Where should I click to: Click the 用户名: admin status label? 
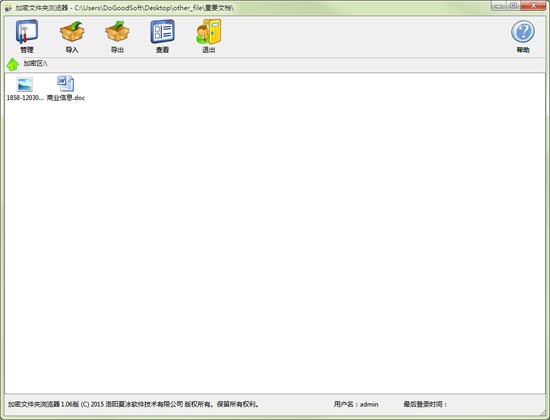pos(356,404)
